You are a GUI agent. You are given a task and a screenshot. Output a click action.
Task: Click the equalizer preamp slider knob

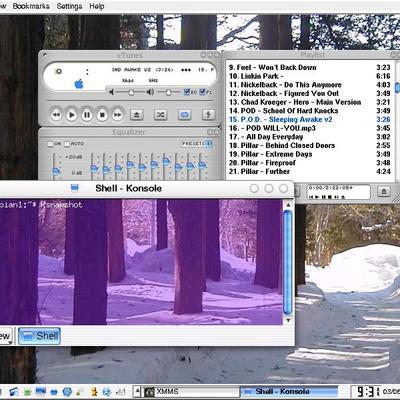pos(56,171)
